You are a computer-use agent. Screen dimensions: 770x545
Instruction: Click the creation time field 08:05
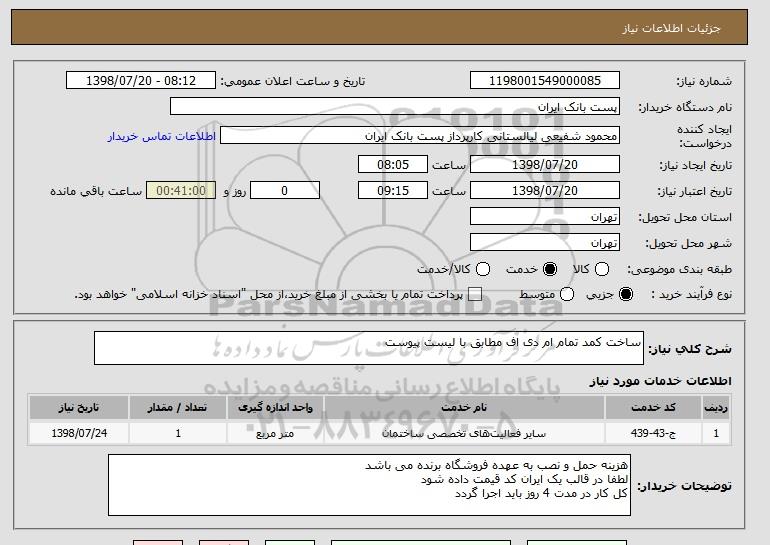click(x=393, y=164)
